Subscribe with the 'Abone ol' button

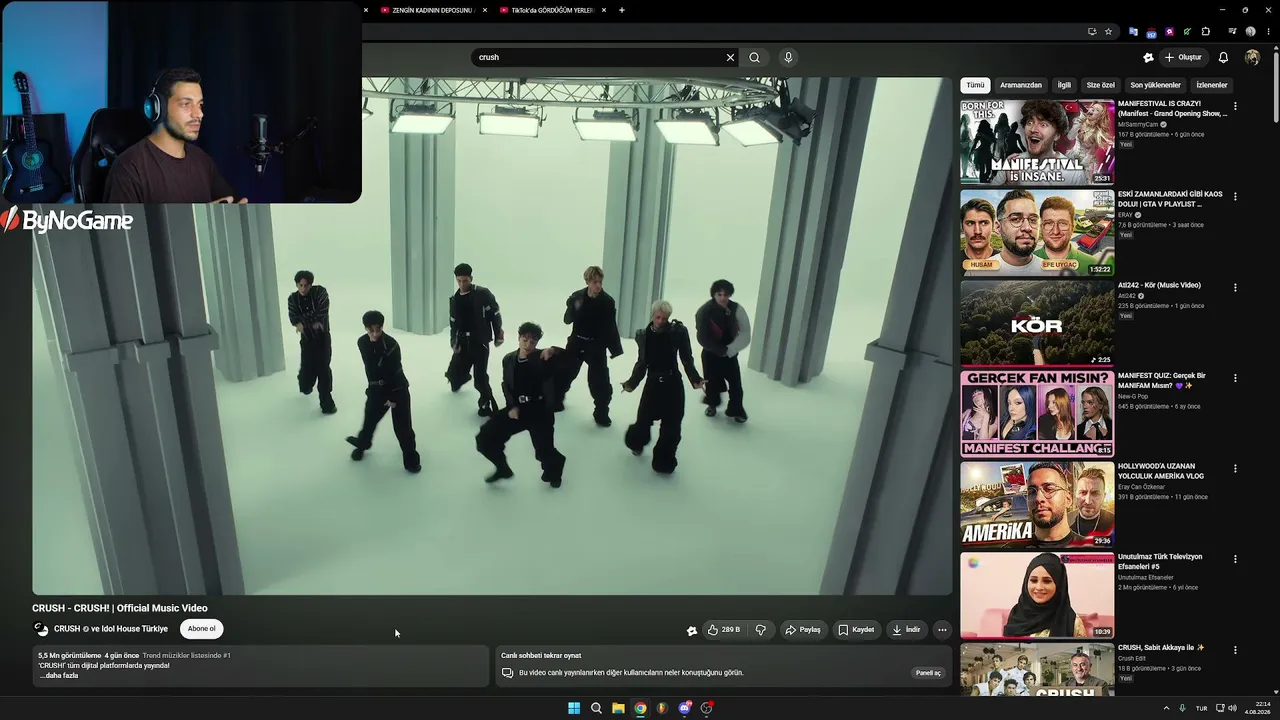pyautogui.click(x=201, y=629)
